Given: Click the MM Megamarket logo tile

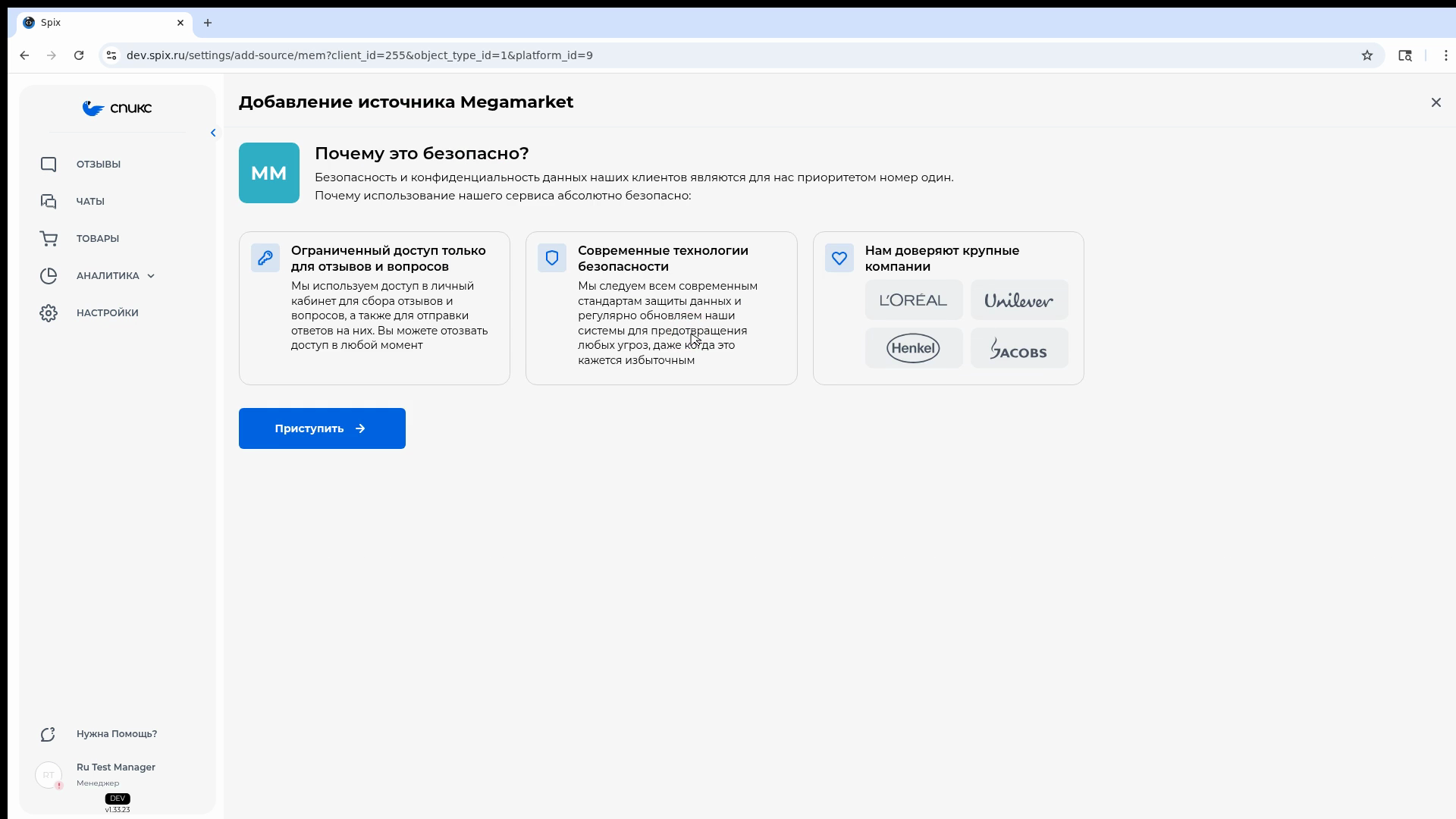Looking at the screenshot, I should click(269, 173).
